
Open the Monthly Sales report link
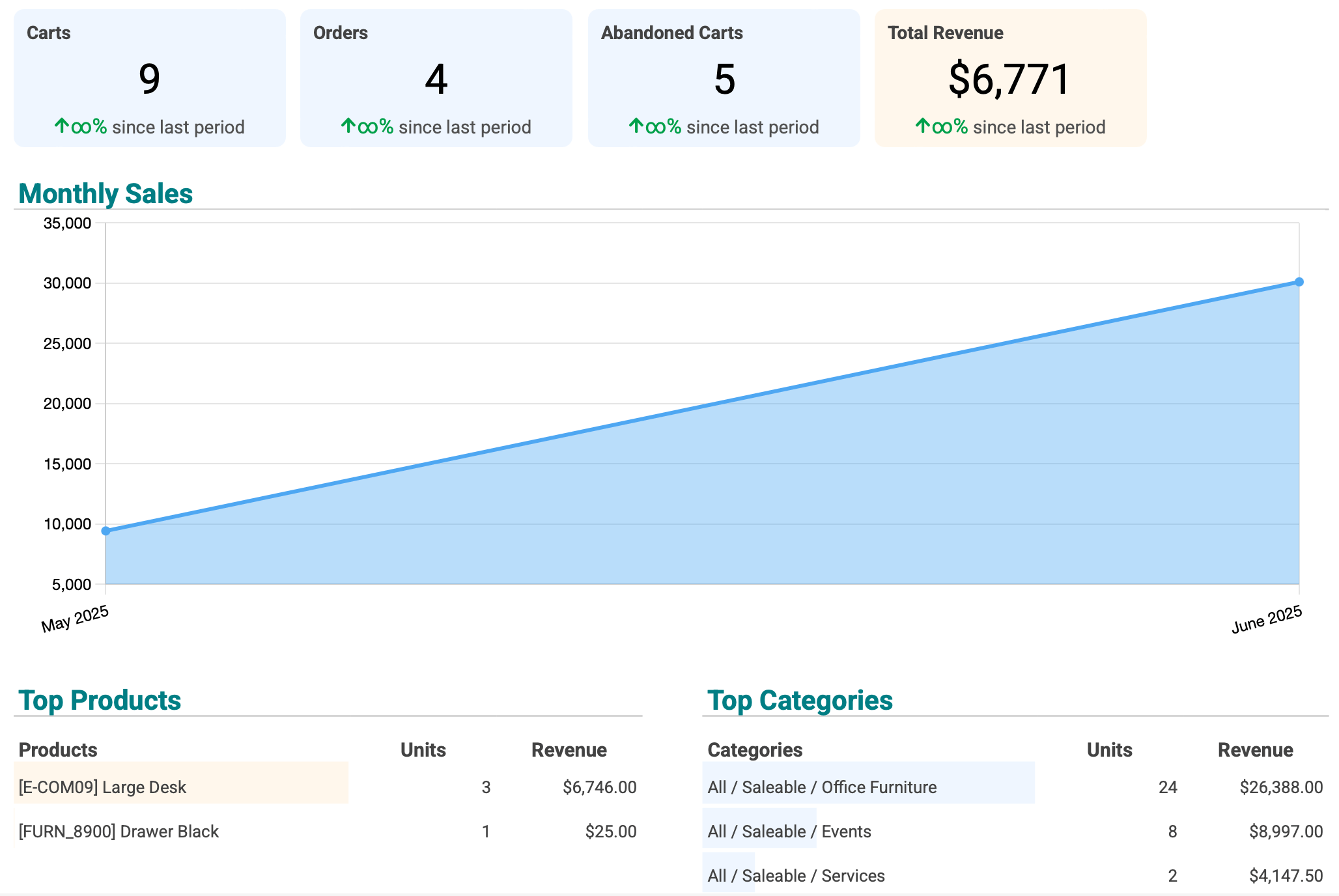point(106,193)
